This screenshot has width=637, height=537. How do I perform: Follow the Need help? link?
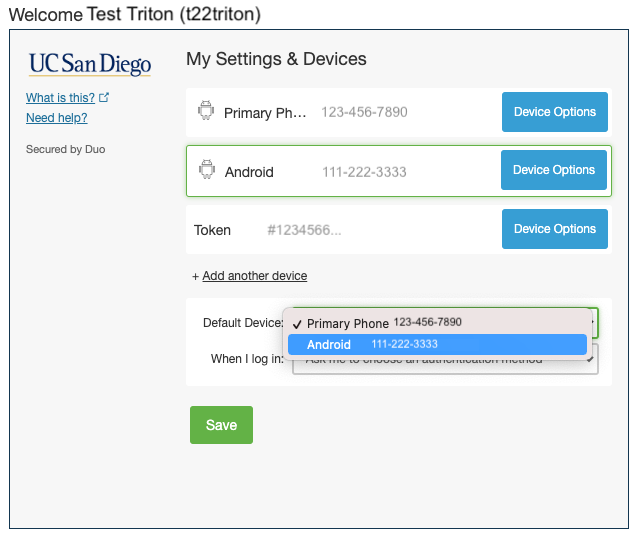click(x=56, y=118)
